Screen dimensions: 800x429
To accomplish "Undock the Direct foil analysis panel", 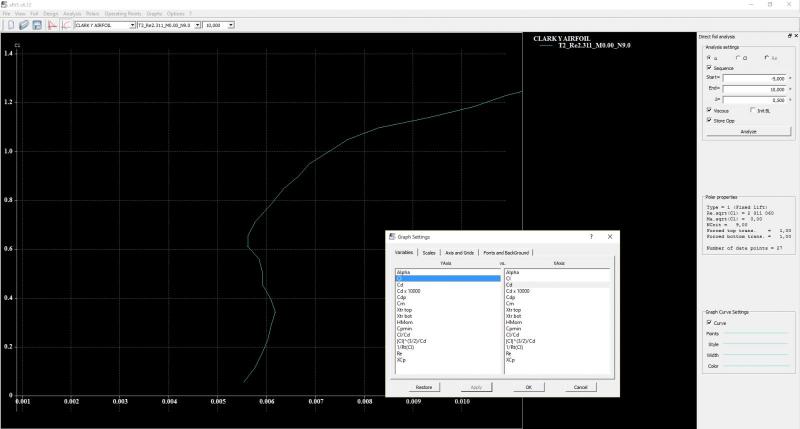I will pyautogui.click(x=788, y=36).
